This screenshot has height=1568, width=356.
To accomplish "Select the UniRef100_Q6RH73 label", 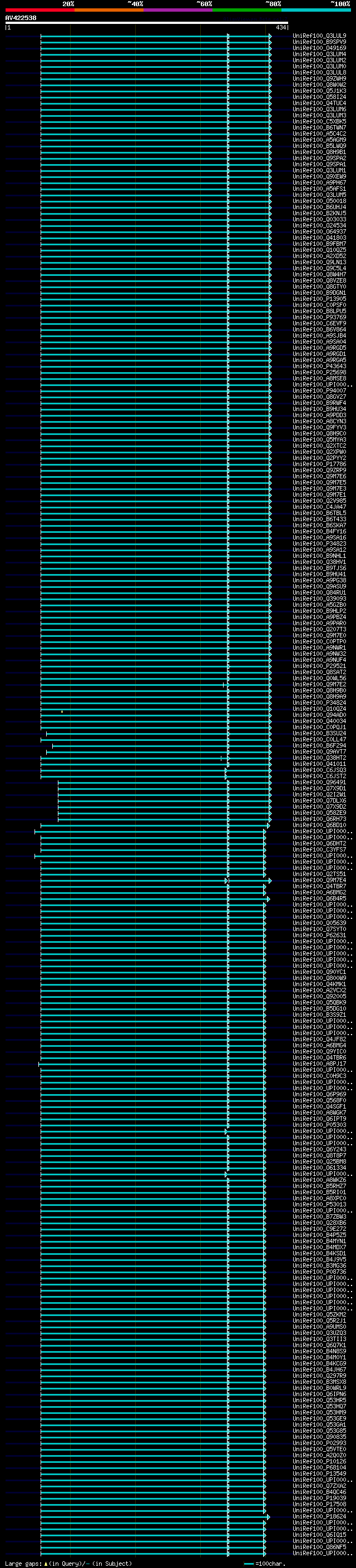I will [x=319, y=819].
